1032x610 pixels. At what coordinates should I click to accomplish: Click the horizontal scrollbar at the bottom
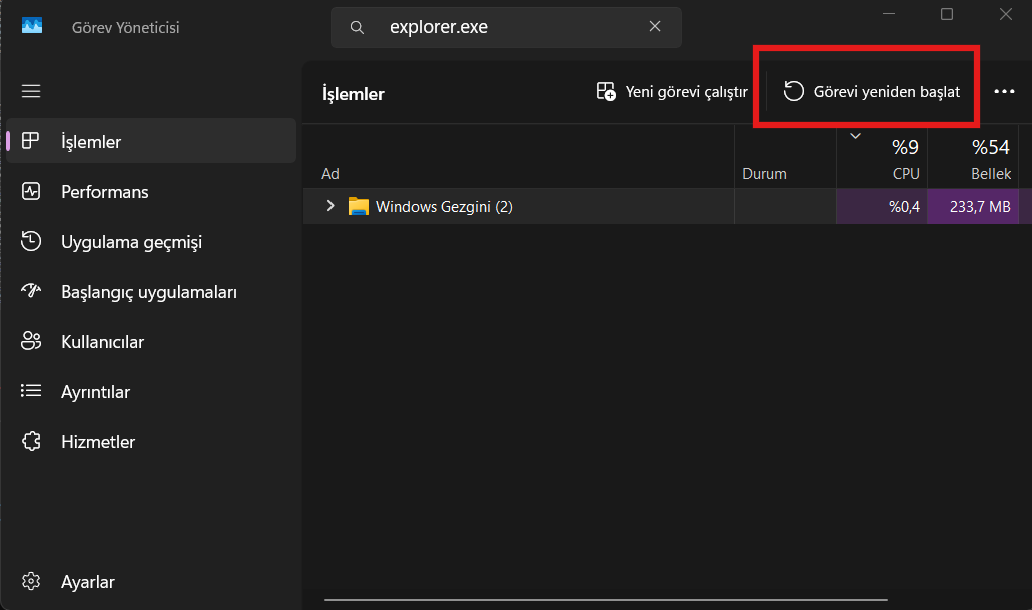pos(606,599)
